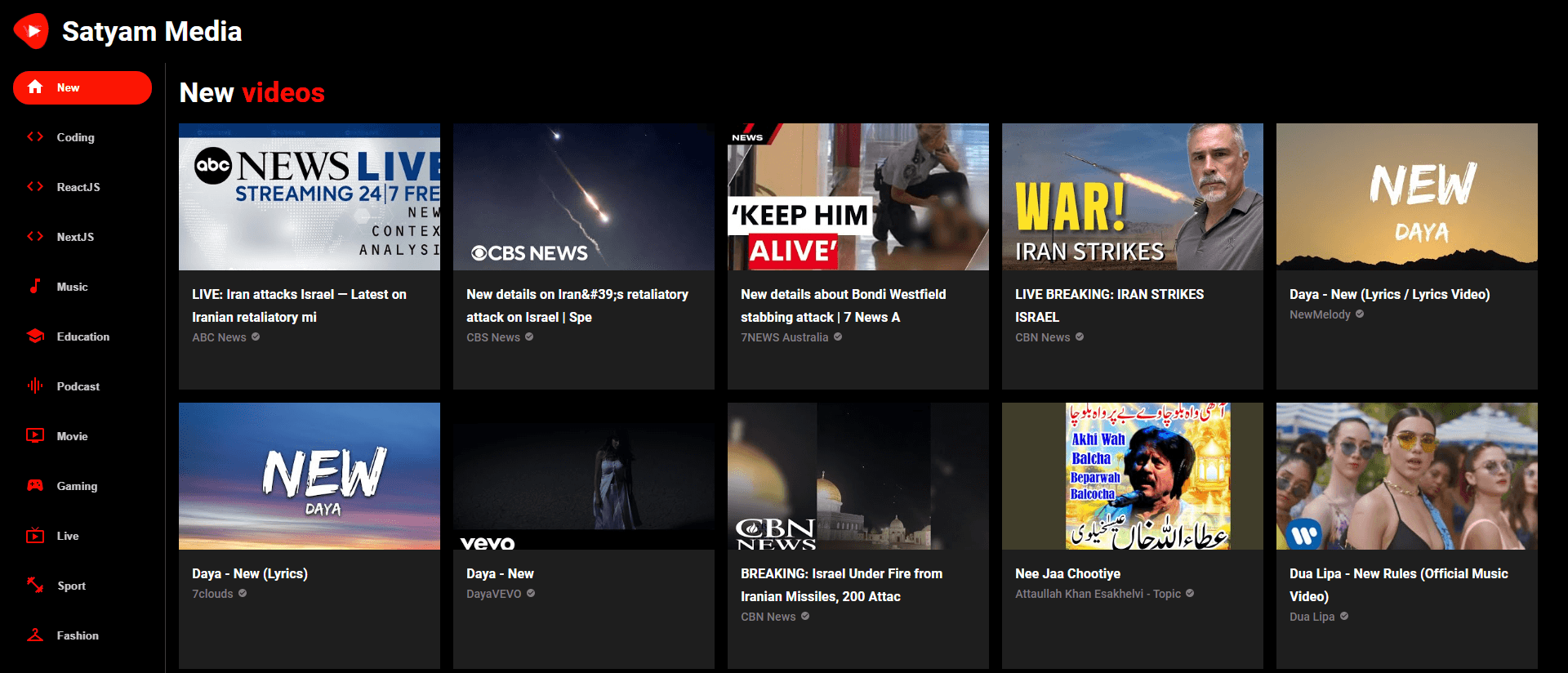
Task: Click the Sport dumbbell icon
Action: click(35, 586)
